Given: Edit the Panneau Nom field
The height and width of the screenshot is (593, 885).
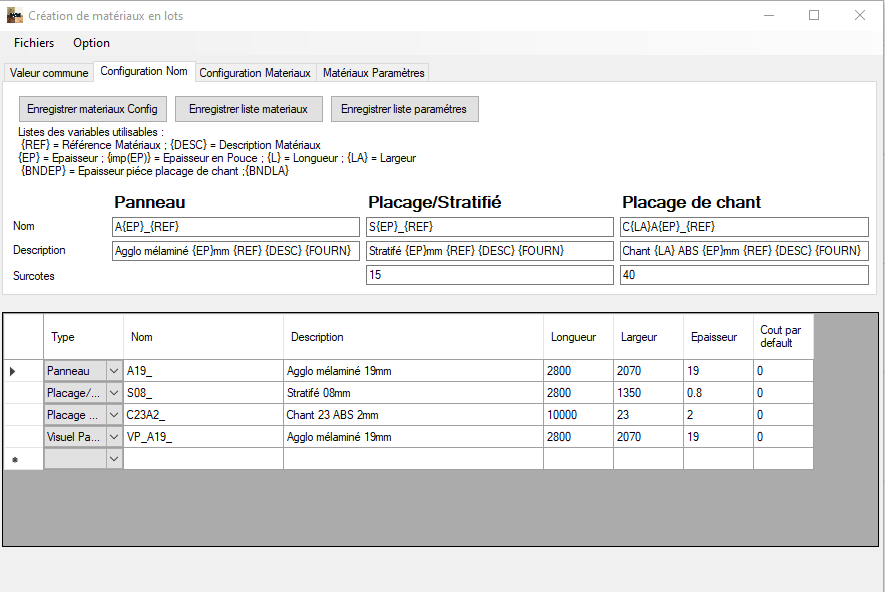Looking at the screenshot, I should point(235,227).
